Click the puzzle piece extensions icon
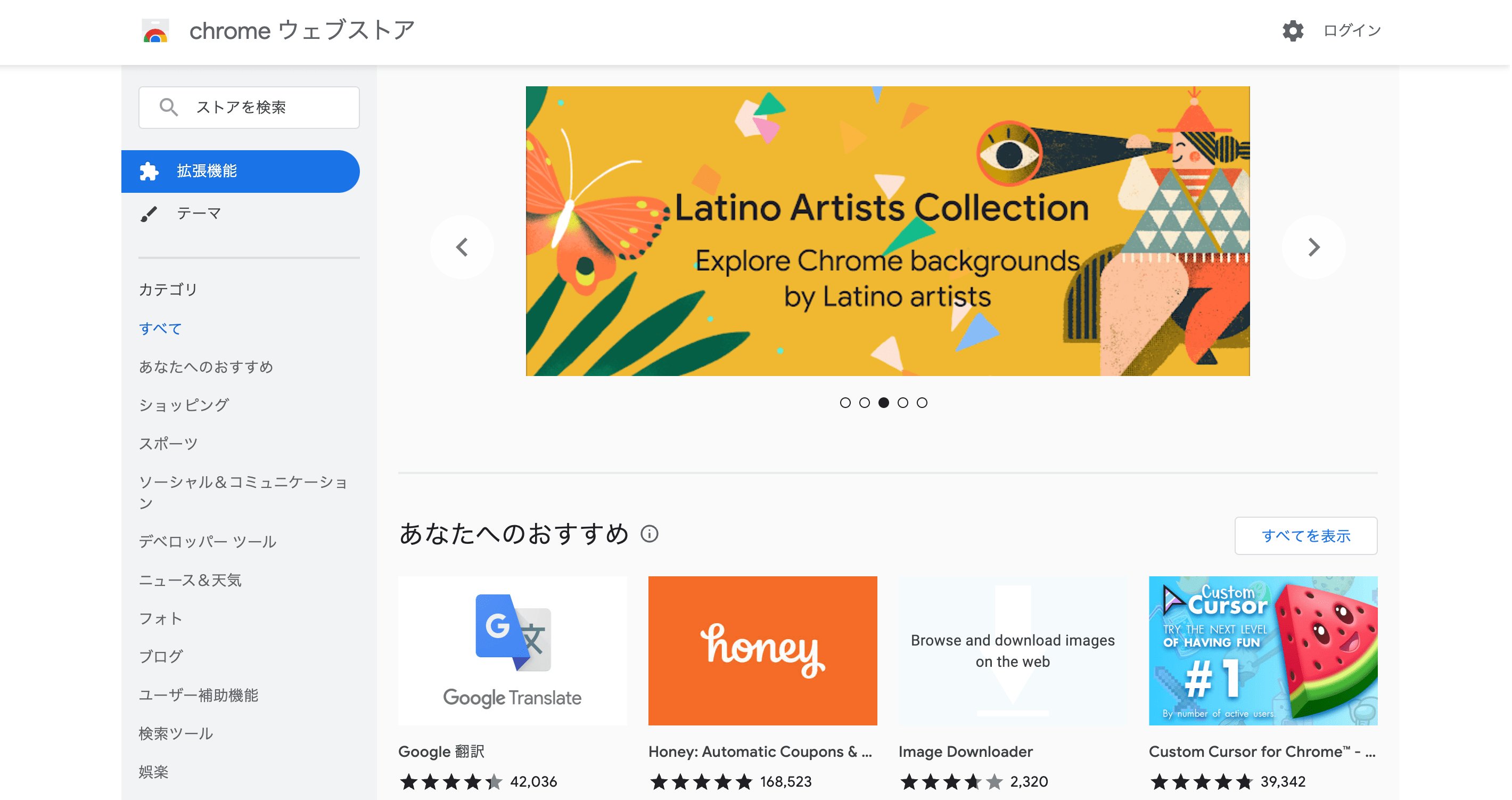Screen dimensions: 1512x800 pyautogui.click(x=149, y=171)
